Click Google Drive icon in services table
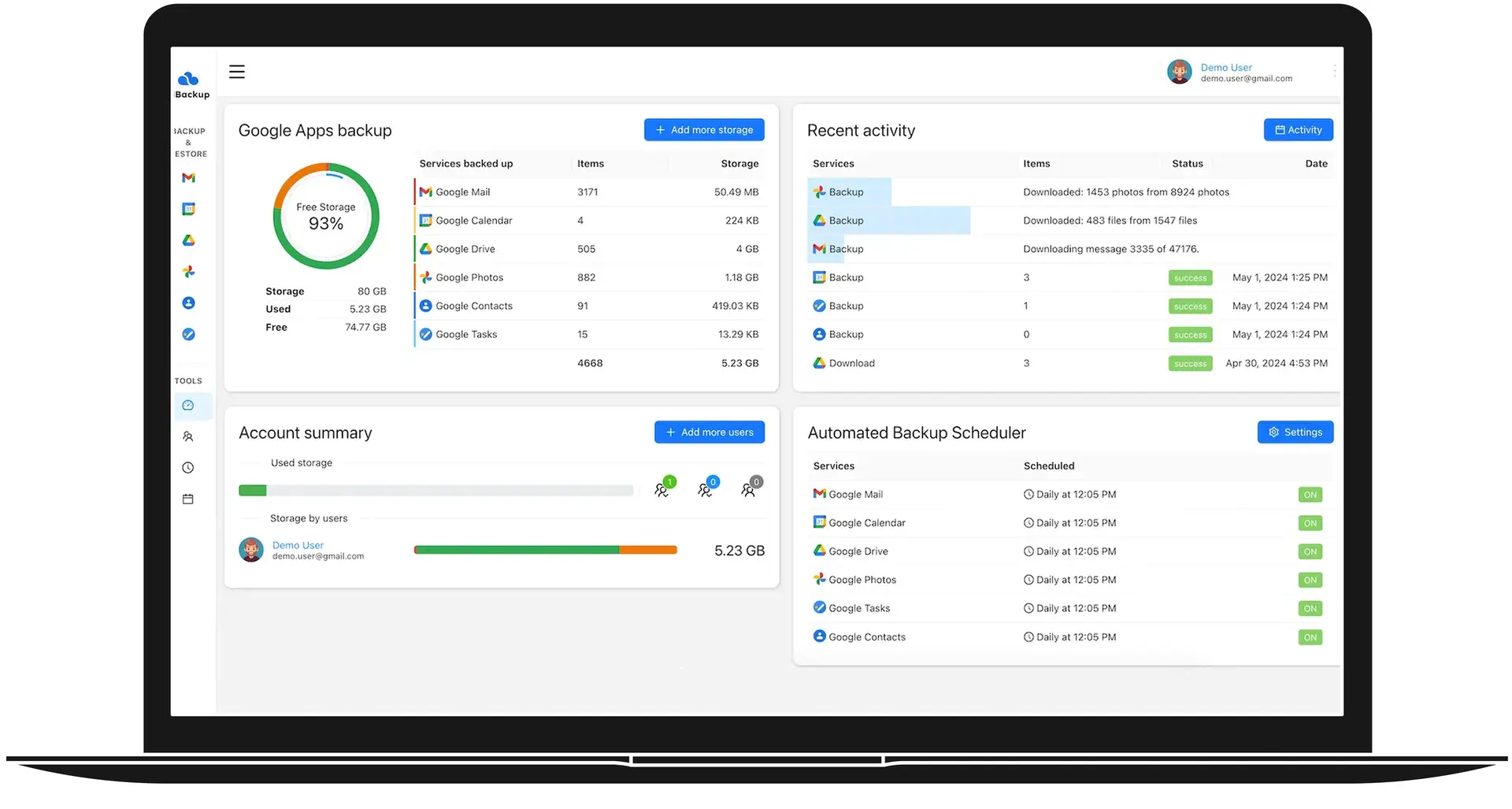 [425, 249]
